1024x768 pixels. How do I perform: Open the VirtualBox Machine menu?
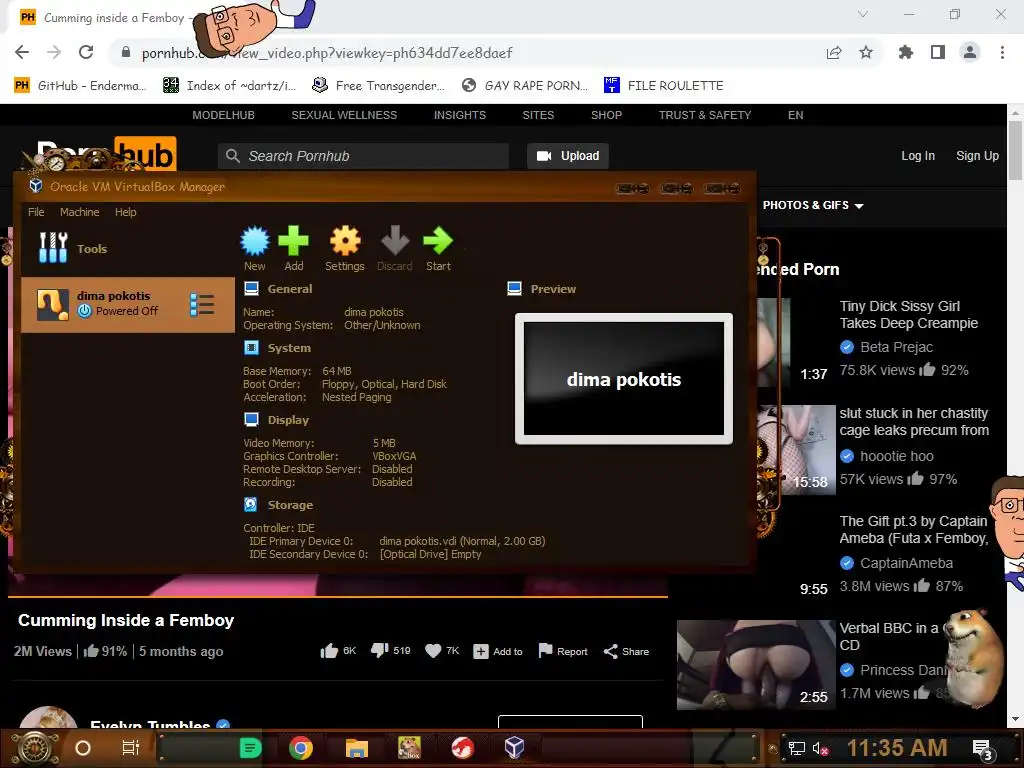(x=80, y=212)
